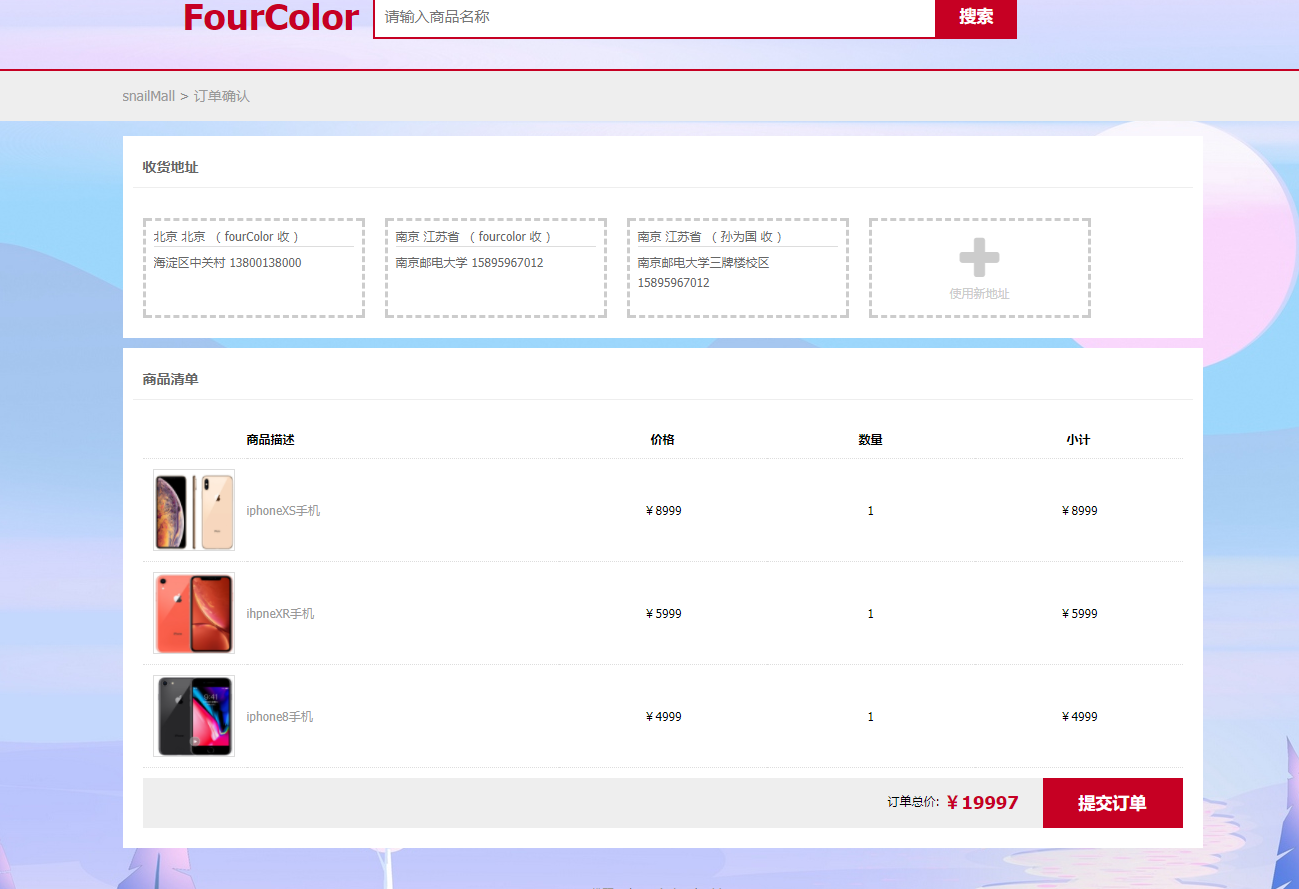Click the 订单确认 breadcrumb text
The width and height of the screenshot is (1299, 889).
222,96
